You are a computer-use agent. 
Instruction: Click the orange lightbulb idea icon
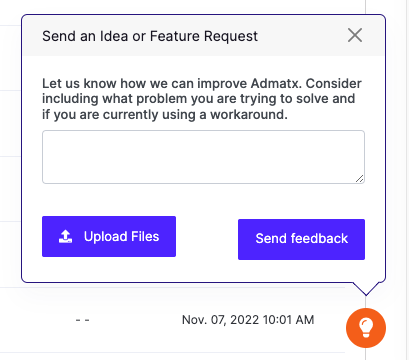pyautogui.click(x=366, y=328)
